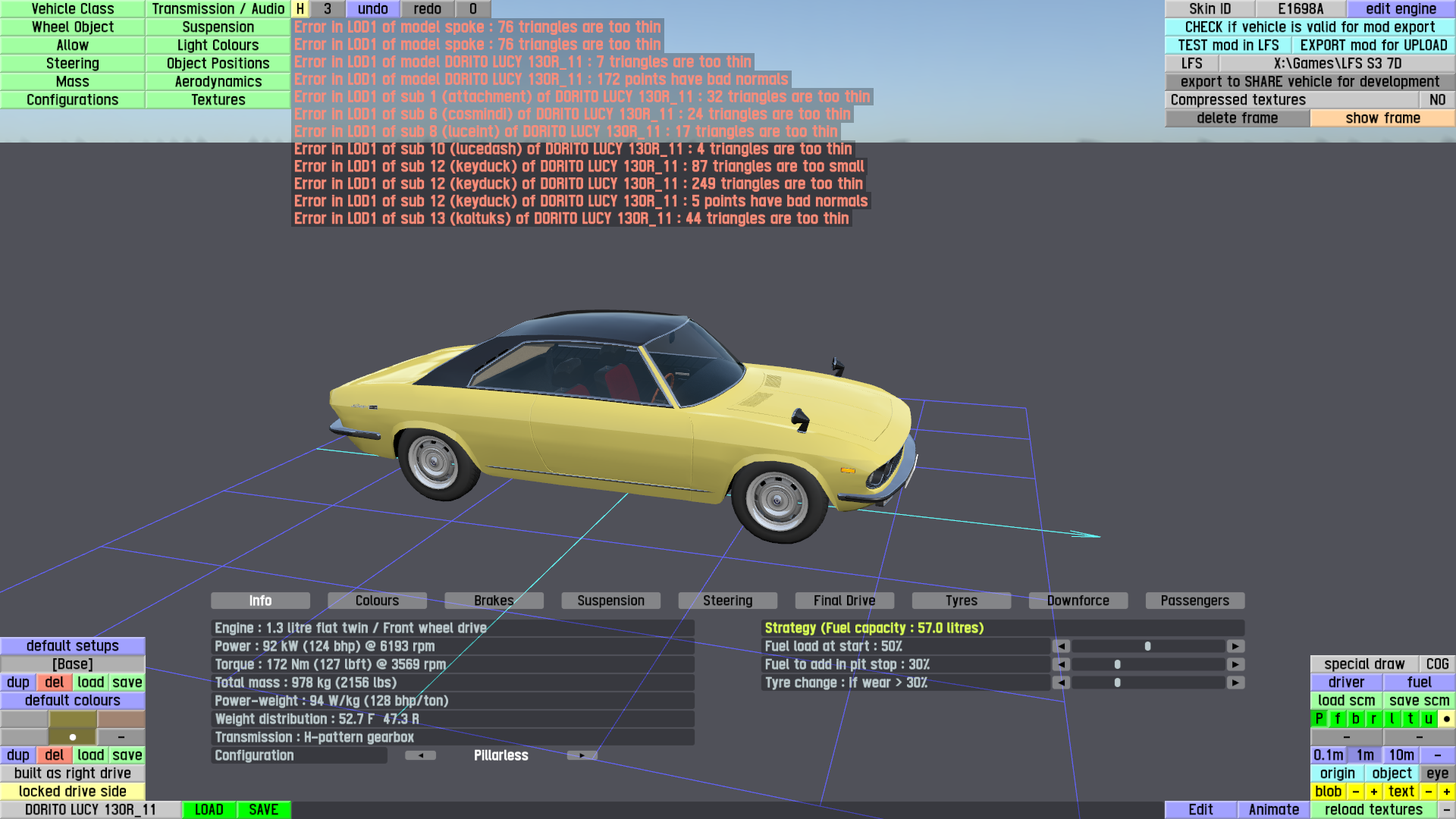This screenshot has width=1456, height=819.
Task: Previous configuration arrow before Pillarless
Action: [420, 755]
